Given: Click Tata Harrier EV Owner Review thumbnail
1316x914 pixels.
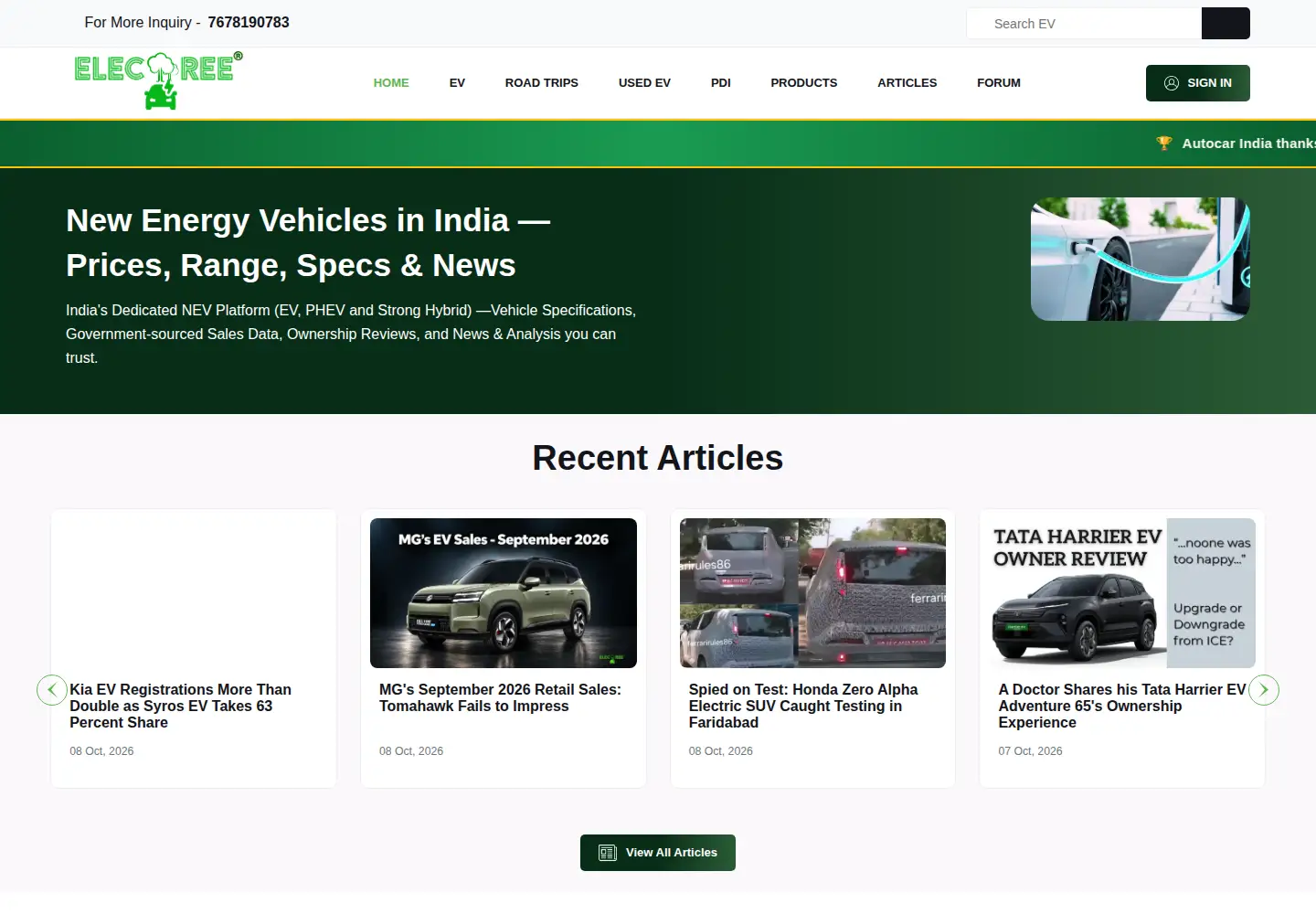Looking at the screenshot, I should point(1122,593).
